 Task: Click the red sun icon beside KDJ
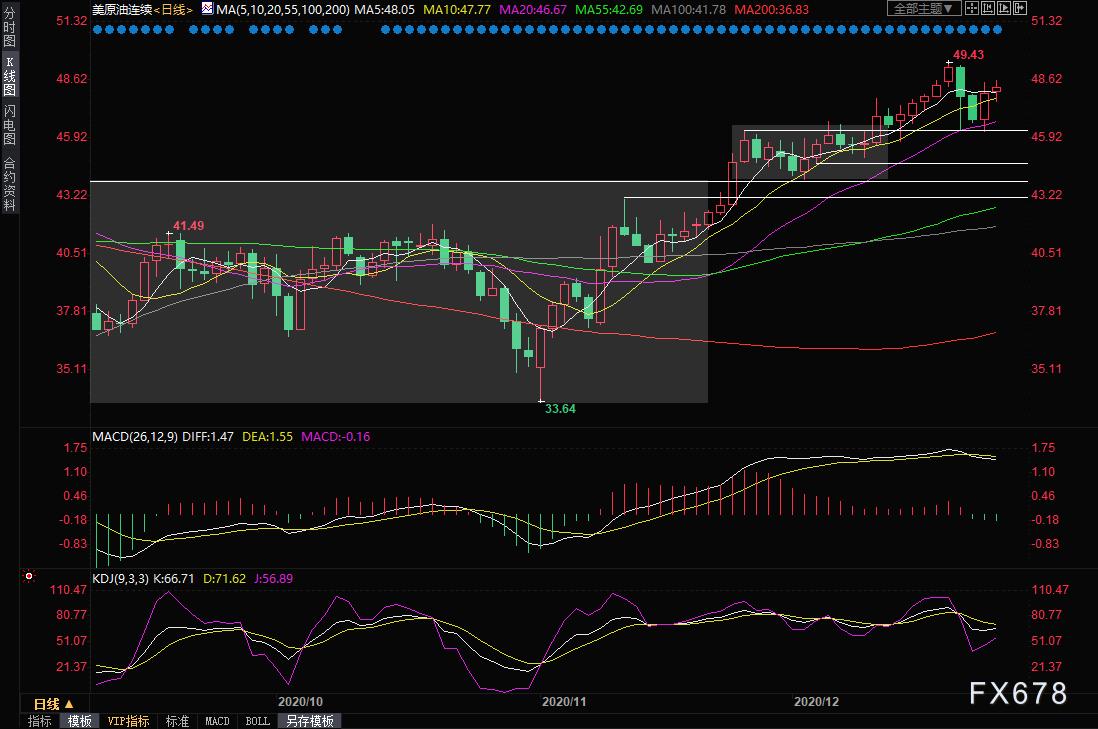coord(27,577)
